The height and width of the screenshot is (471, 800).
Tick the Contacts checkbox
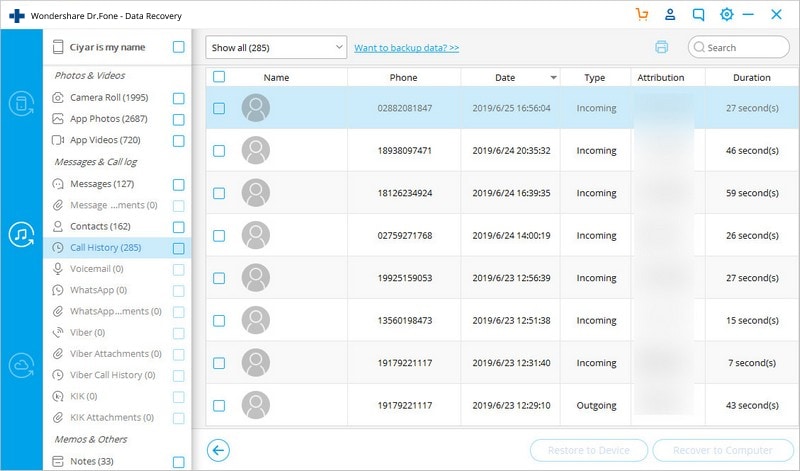179,227
